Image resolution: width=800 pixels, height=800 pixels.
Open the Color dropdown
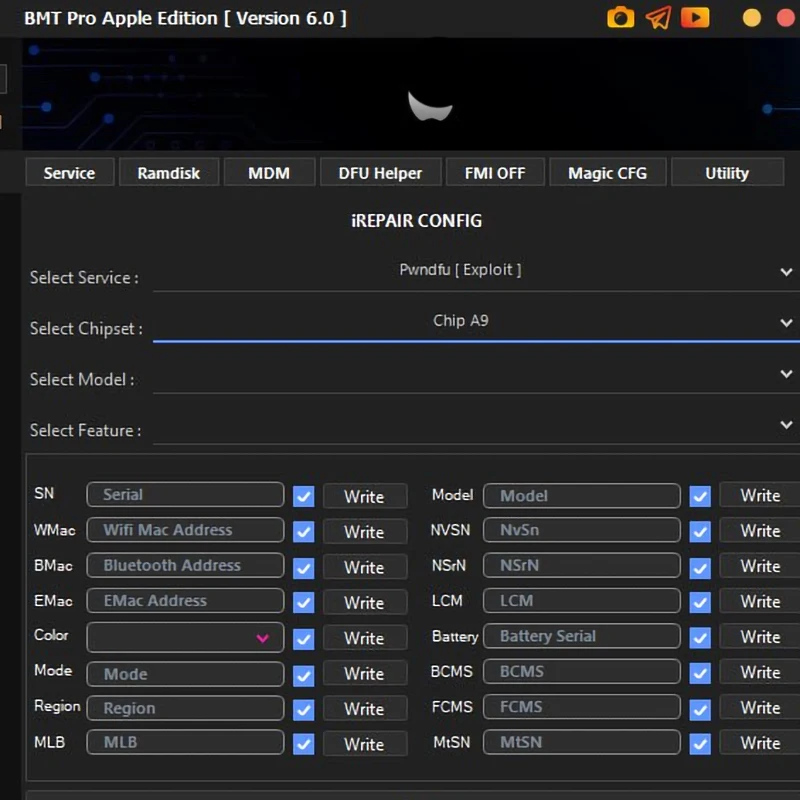(185, 637)
